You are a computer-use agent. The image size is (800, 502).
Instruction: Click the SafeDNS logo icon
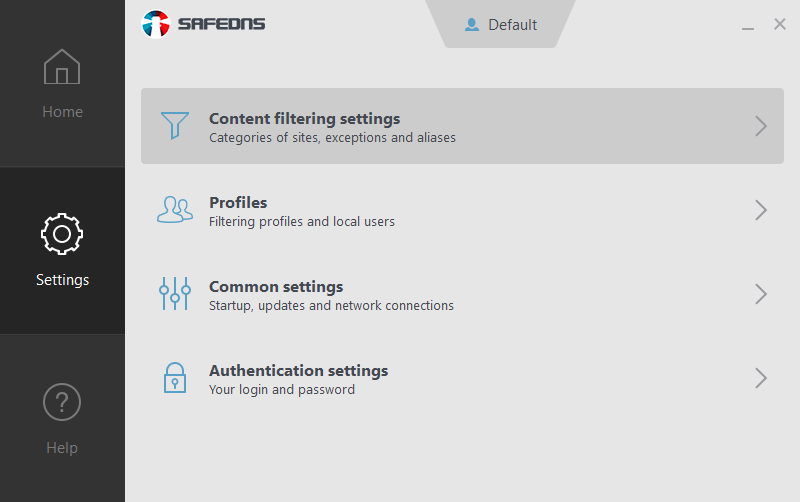(x=156, y=24)
